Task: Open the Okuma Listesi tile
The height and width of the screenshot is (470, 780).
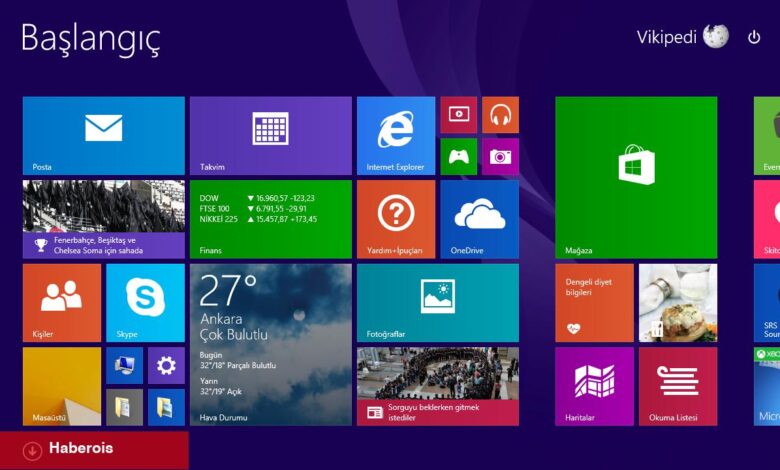Action: pyautogui.click(x=678, y=386)
